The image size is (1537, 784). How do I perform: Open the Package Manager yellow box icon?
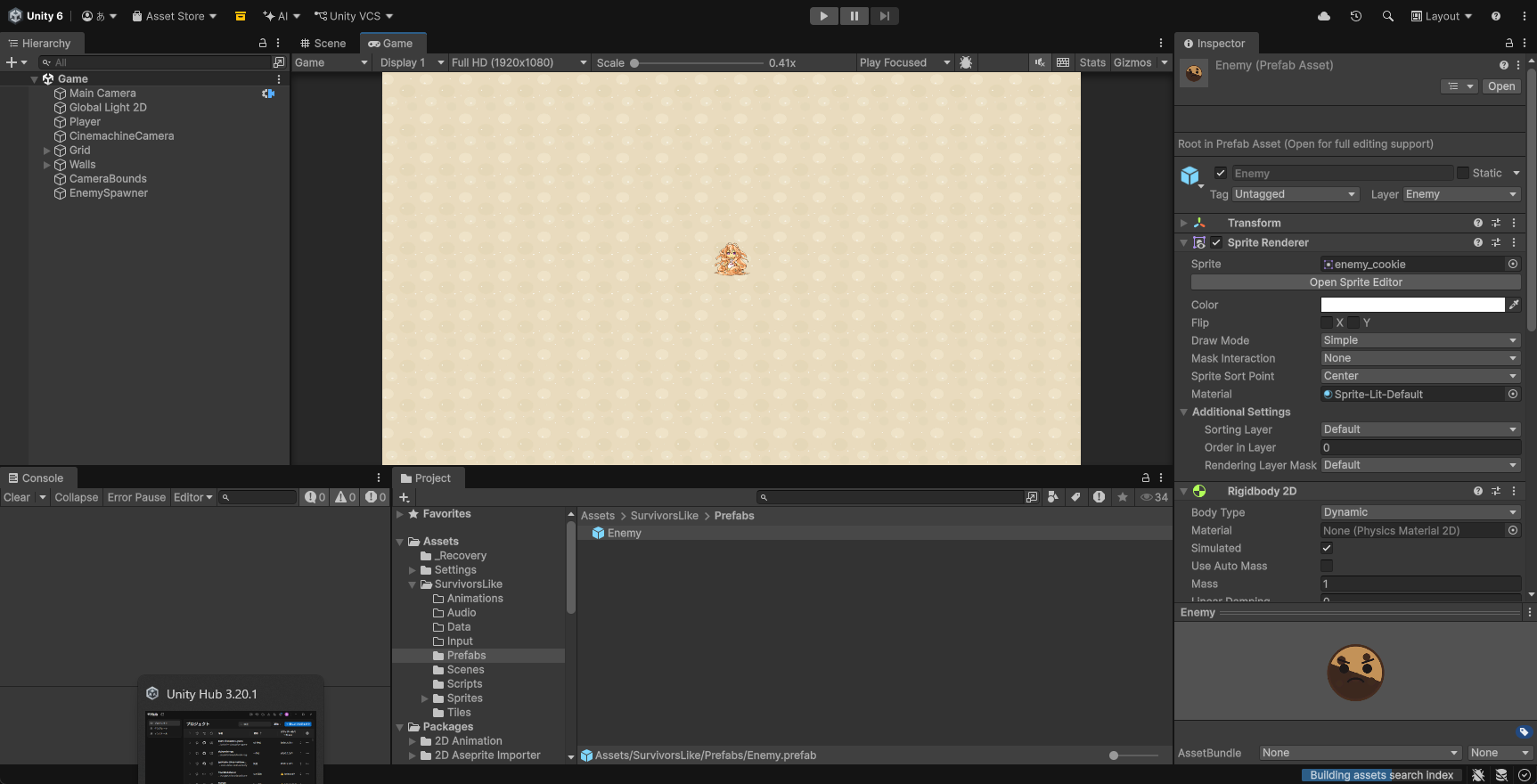click(x=241, y=16)
